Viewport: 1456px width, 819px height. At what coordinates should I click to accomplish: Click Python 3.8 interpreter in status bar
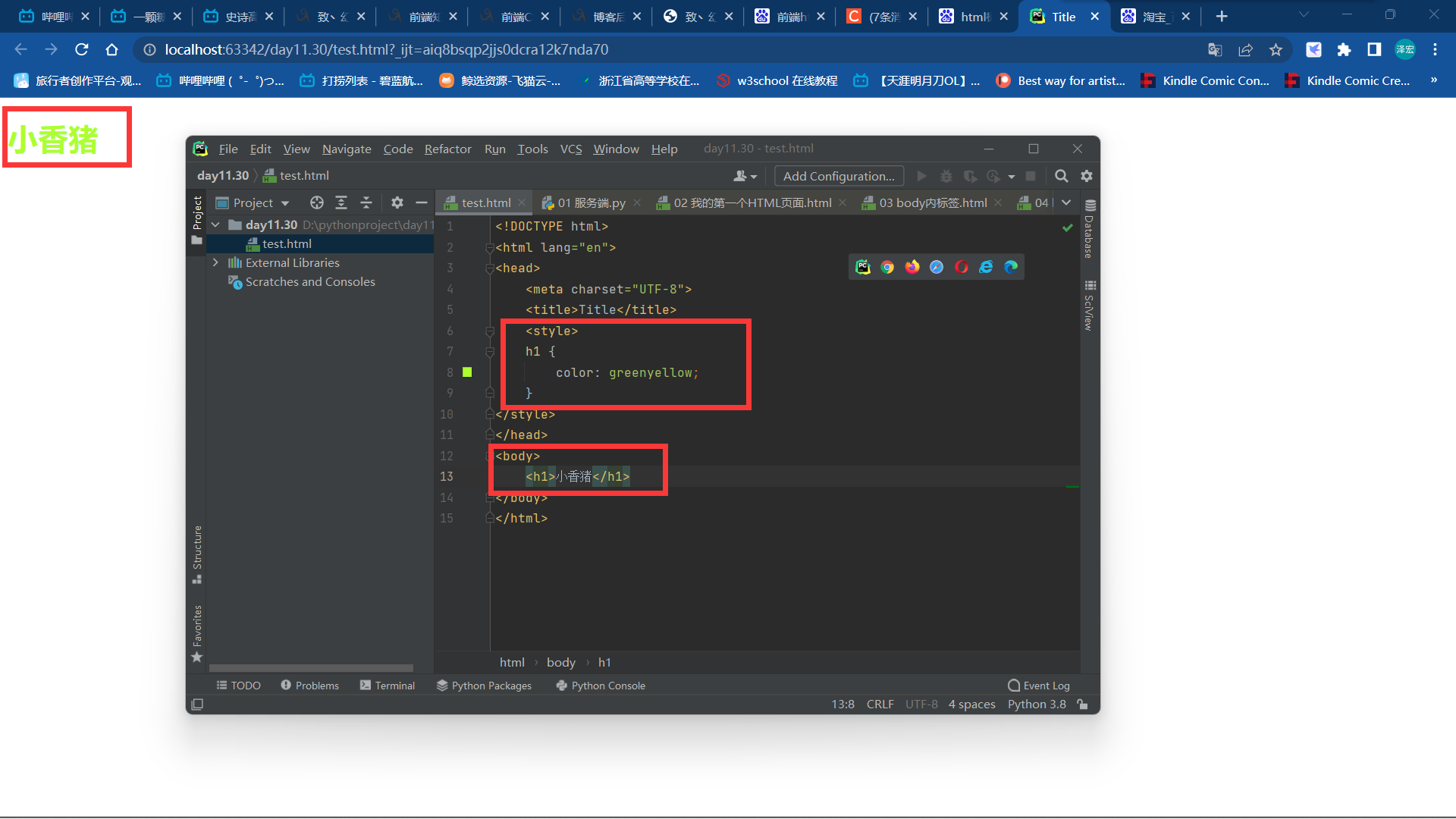point(1037,704)
